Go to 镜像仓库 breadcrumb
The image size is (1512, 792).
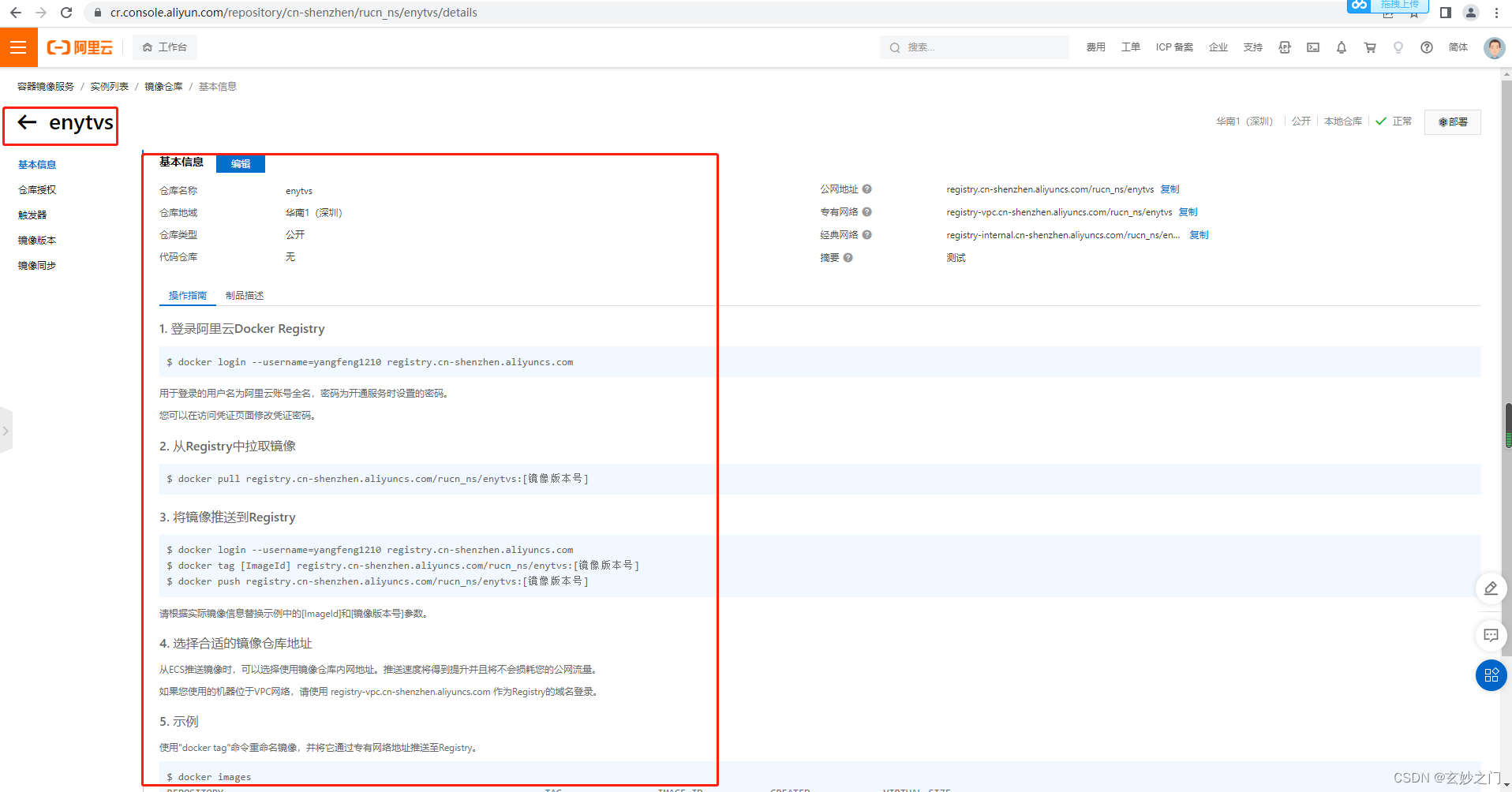(x=163, y=87)
